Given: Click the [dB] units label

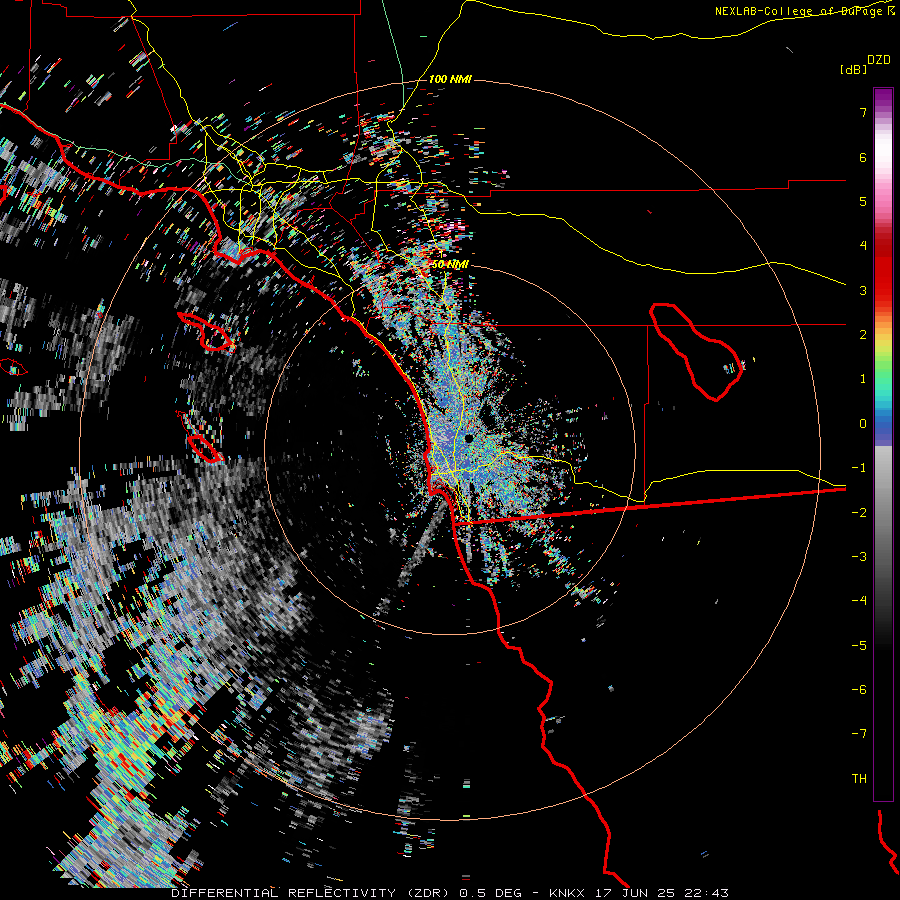Looking at the screenshot, I should coord(853,69).
